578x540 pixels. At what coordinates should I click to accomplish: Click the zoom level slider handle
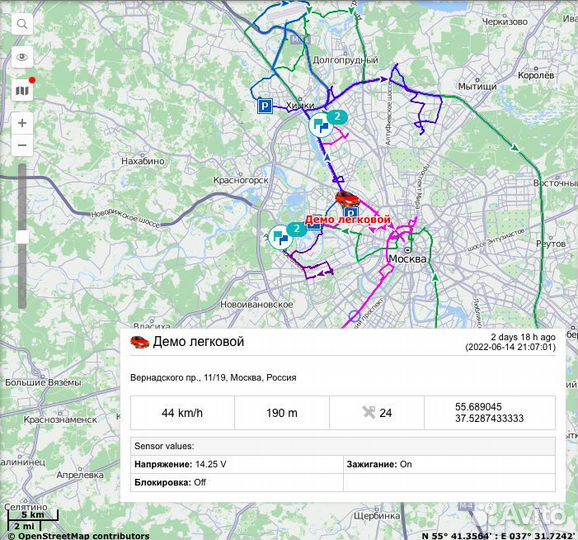22,237
